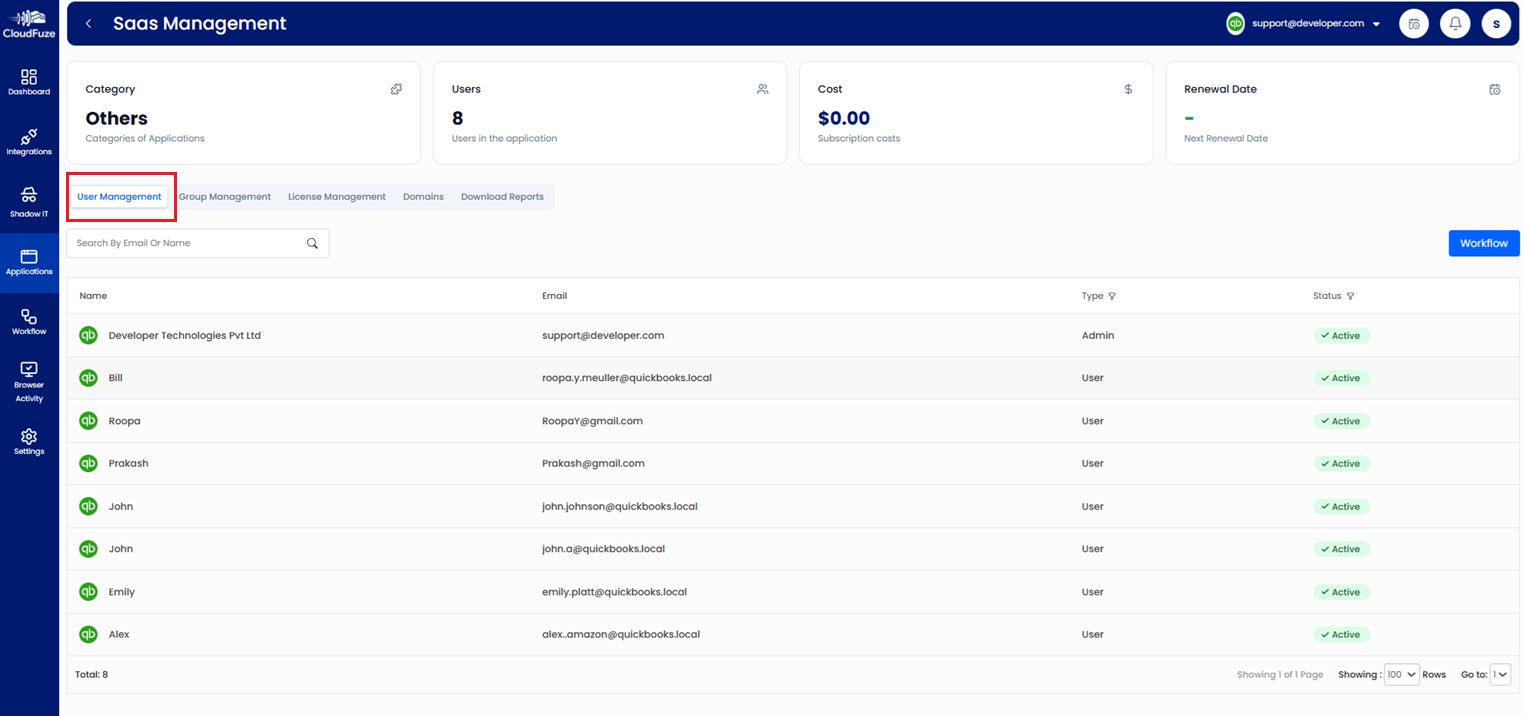1524x716 pixels.
Task: Open the Settings gear in the sidebar
Action: coord(29,443)
